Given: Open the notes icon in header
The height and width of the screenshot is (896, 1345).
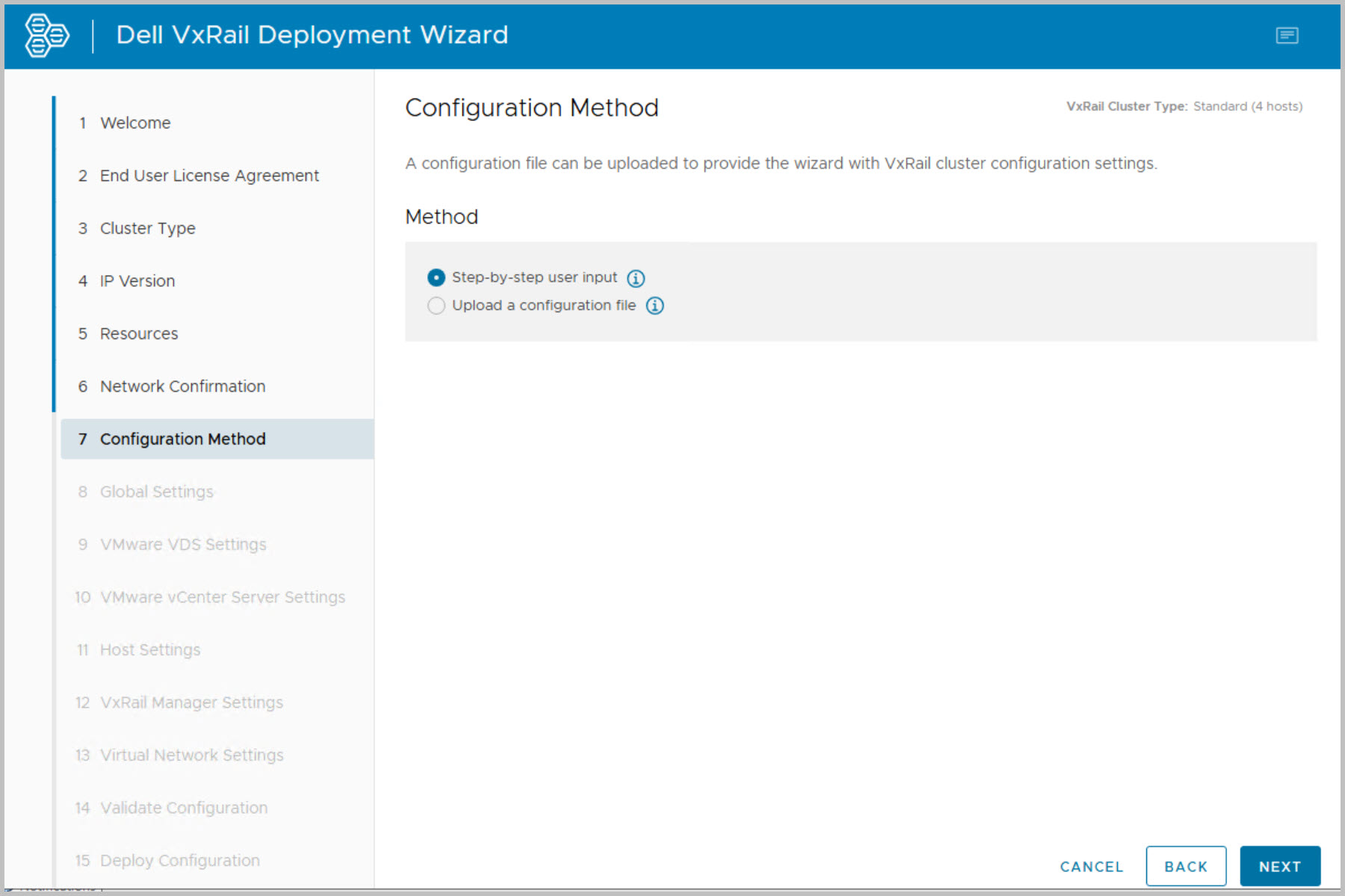Looking at the screenshot, I should (x=1286, y=35).
